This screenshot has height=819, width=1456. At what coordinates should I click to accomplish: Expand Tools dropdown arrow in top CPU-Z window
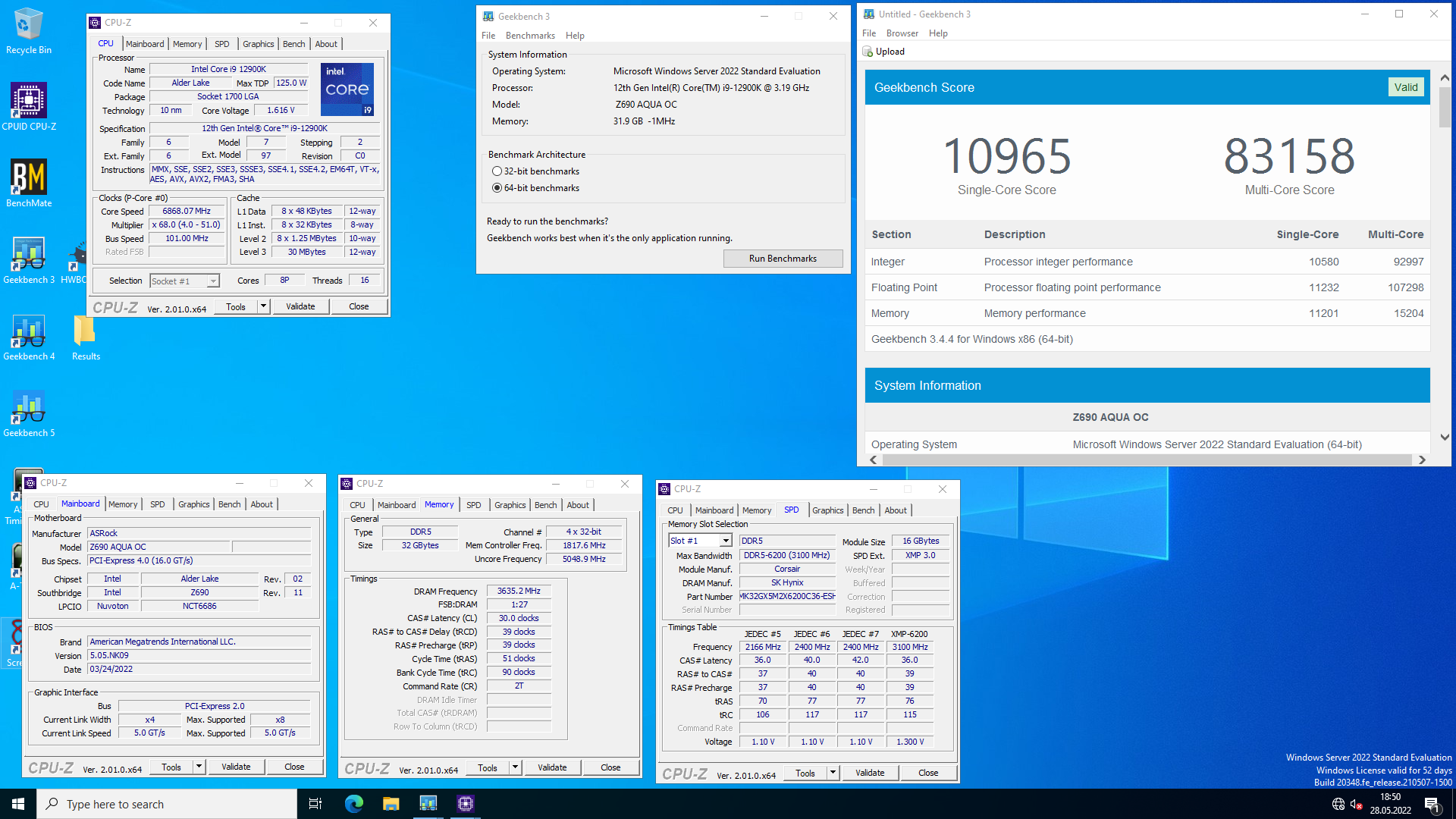263,306
